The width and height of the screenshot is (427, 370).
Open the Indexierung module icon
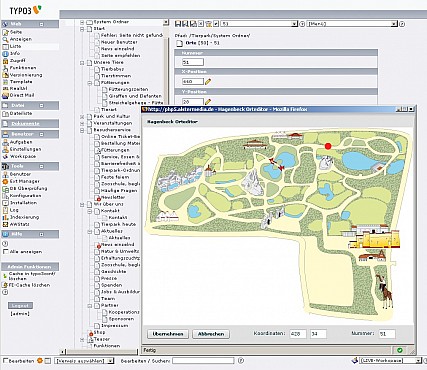(x=5, y=217)
